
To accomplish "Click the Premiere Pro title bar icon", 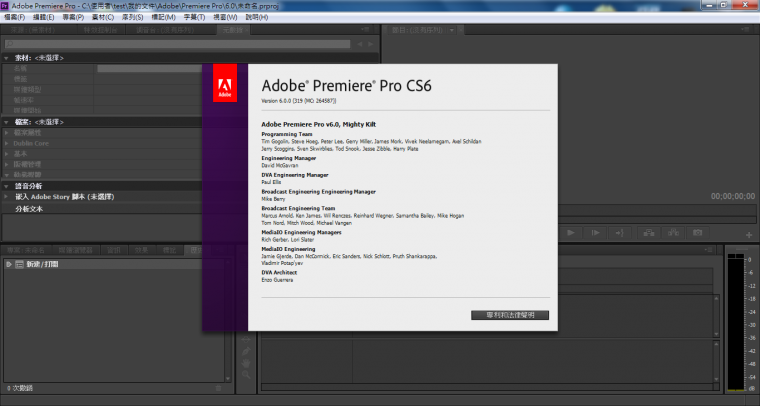I will [5, 6].
